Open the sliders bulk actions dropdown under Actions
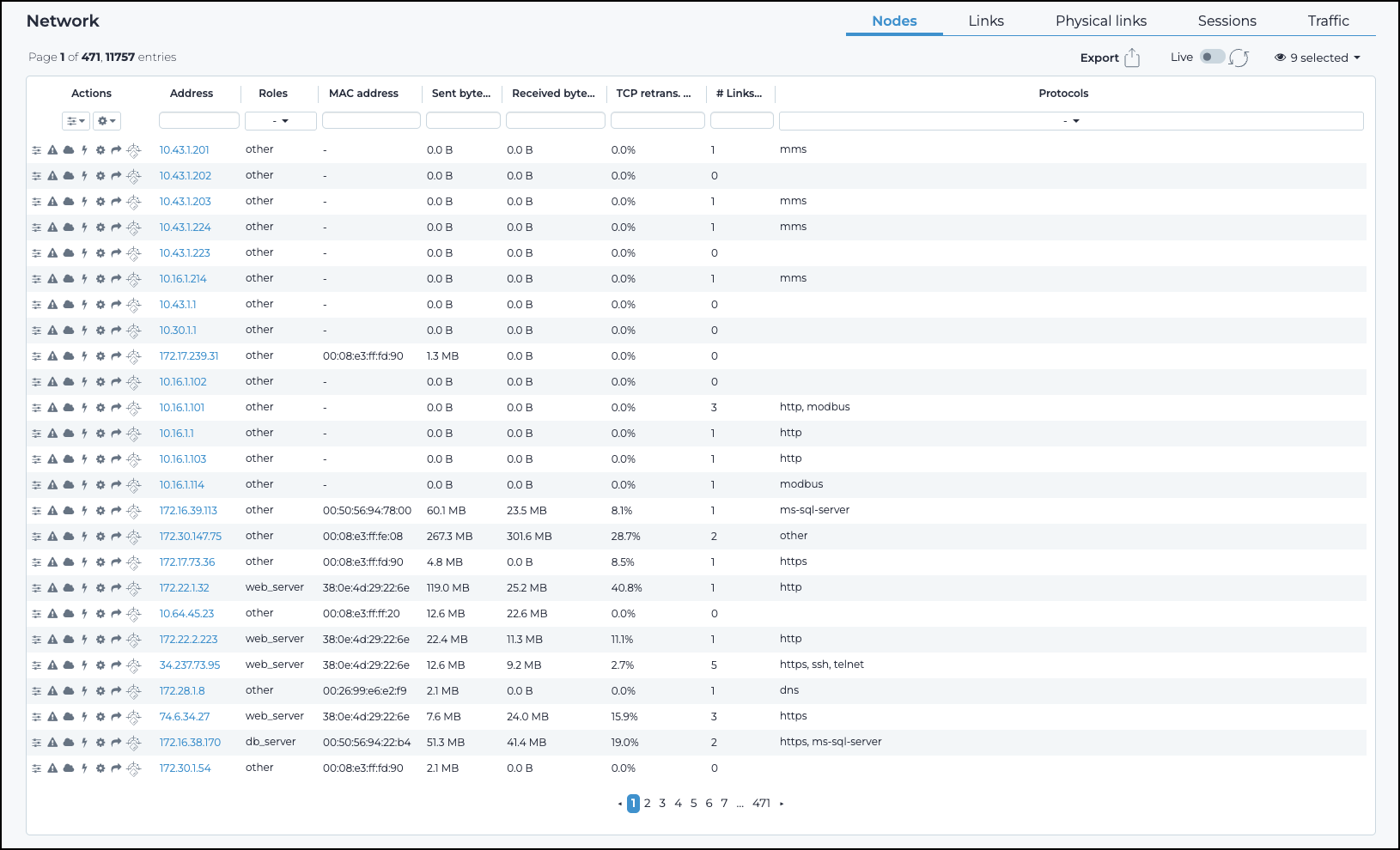The width and height of the screenshot is (1400, 850). [x=76, y=121]
